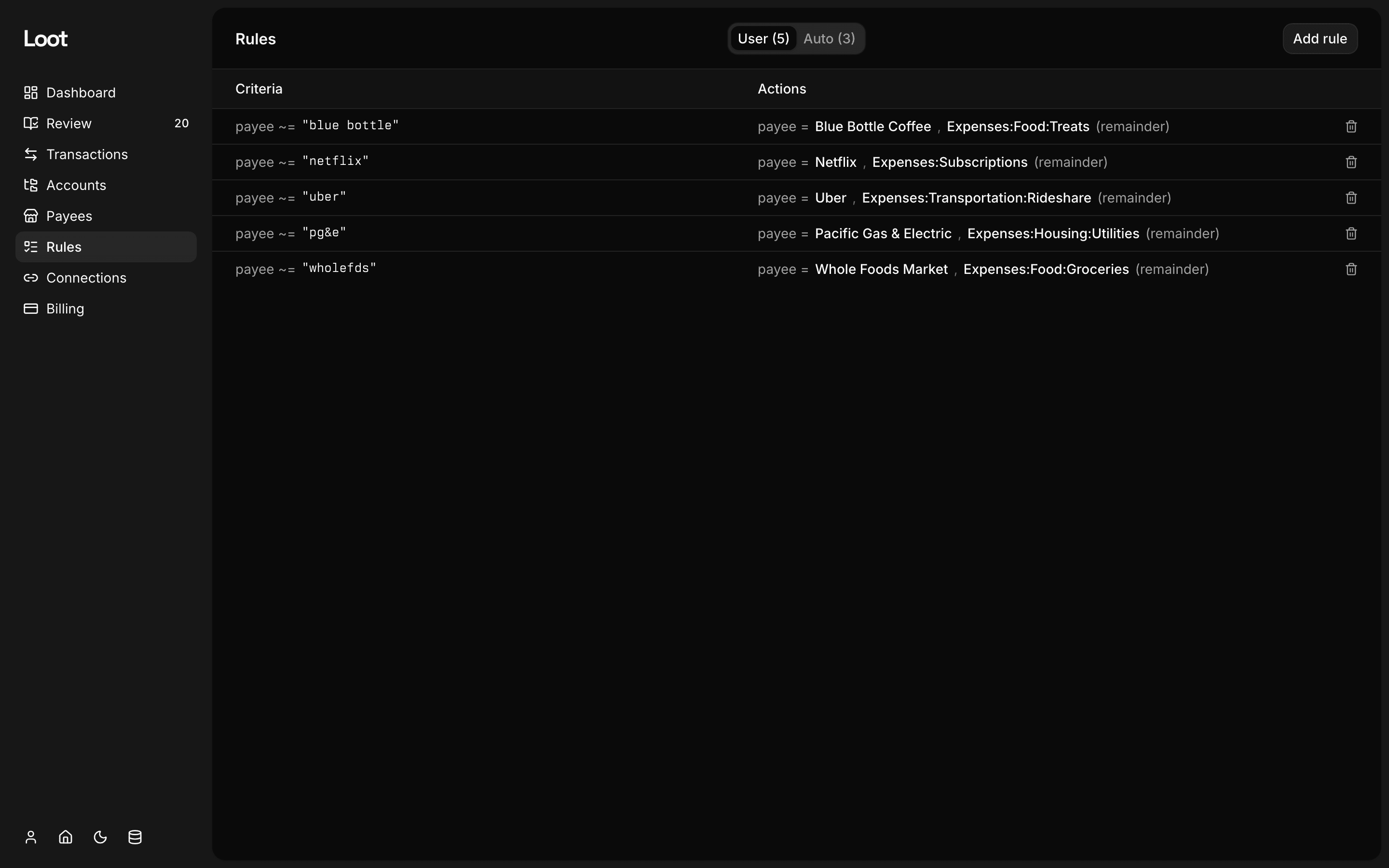Viewport: 1389px width, 868px height.
Task: Click Whole Foods Market payee
Action: point(881,269)
